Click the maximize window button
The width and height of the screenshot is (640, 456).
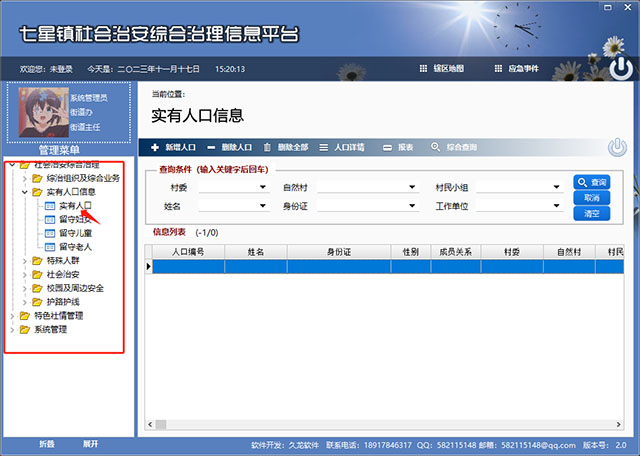(x=608, y=7)
